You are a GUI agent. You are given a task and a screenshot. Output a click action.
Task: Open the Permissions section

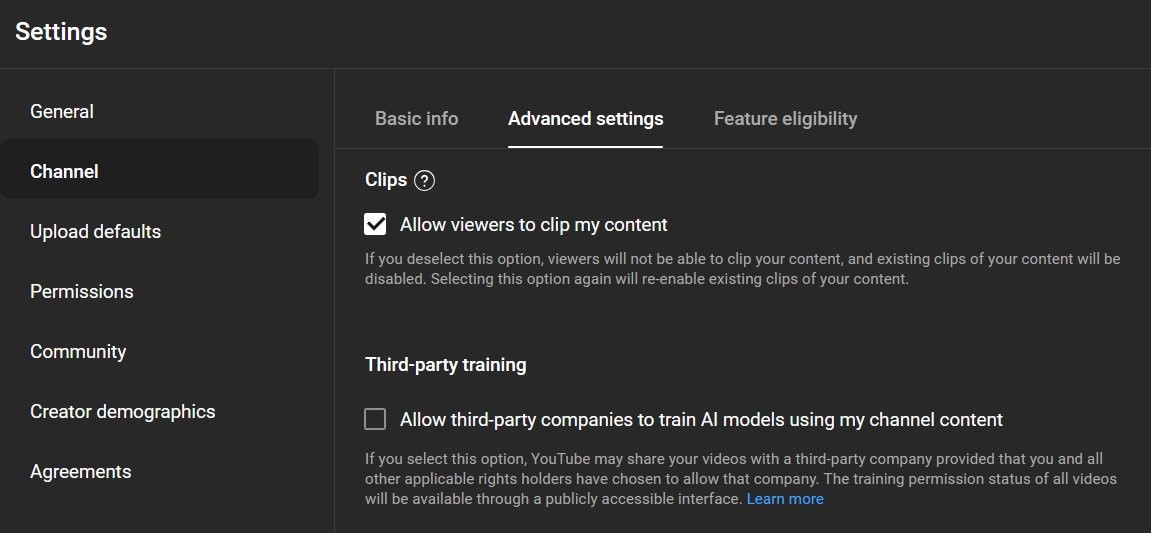[x=81, y=291]
